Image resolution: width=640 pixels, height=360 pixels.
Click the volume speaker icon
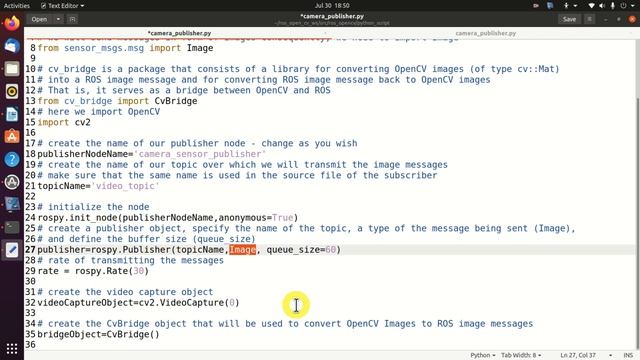(x=602, y=6)
